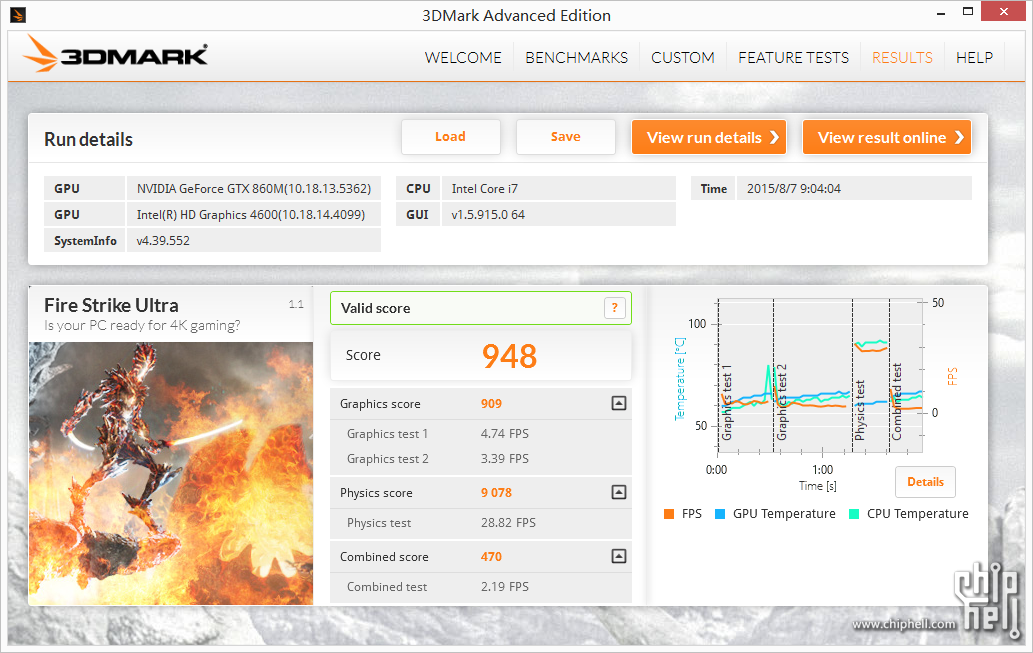
Task: Collapse the Physics score section
Action: point(619,492)
